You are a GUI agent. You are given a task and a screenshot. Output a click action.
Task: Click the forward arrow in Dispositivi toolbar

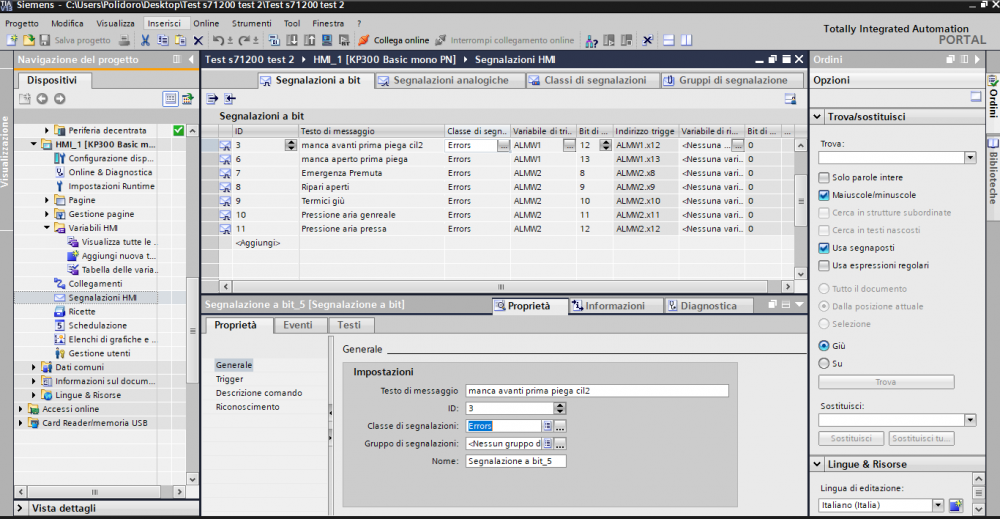[59, 99]
